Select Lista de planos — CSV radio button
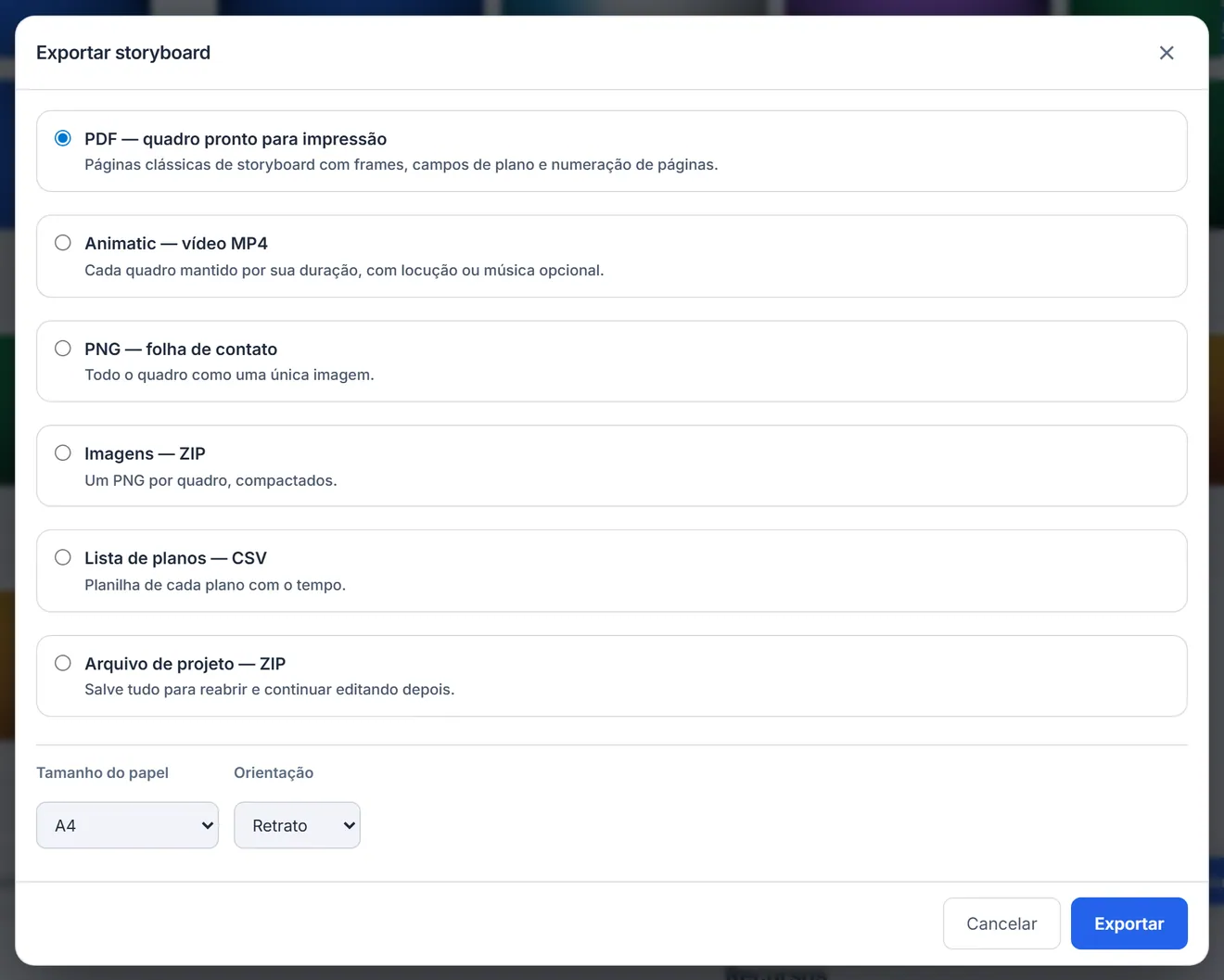This screenshot has height=980, width=1224. [63, 557]
